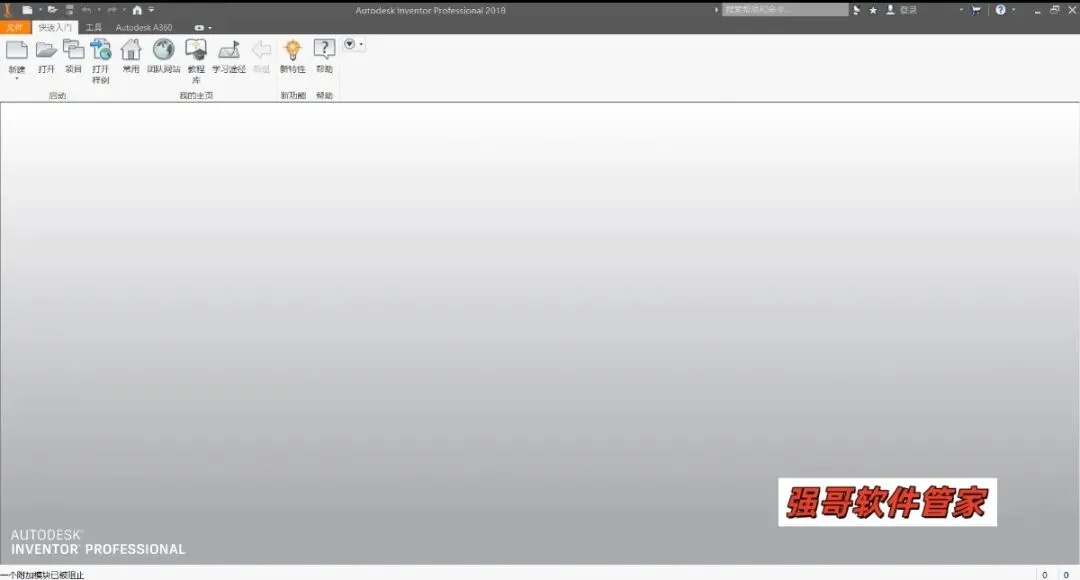Click 新特性 (What's New) lightbulb icon

pos(293,50)
